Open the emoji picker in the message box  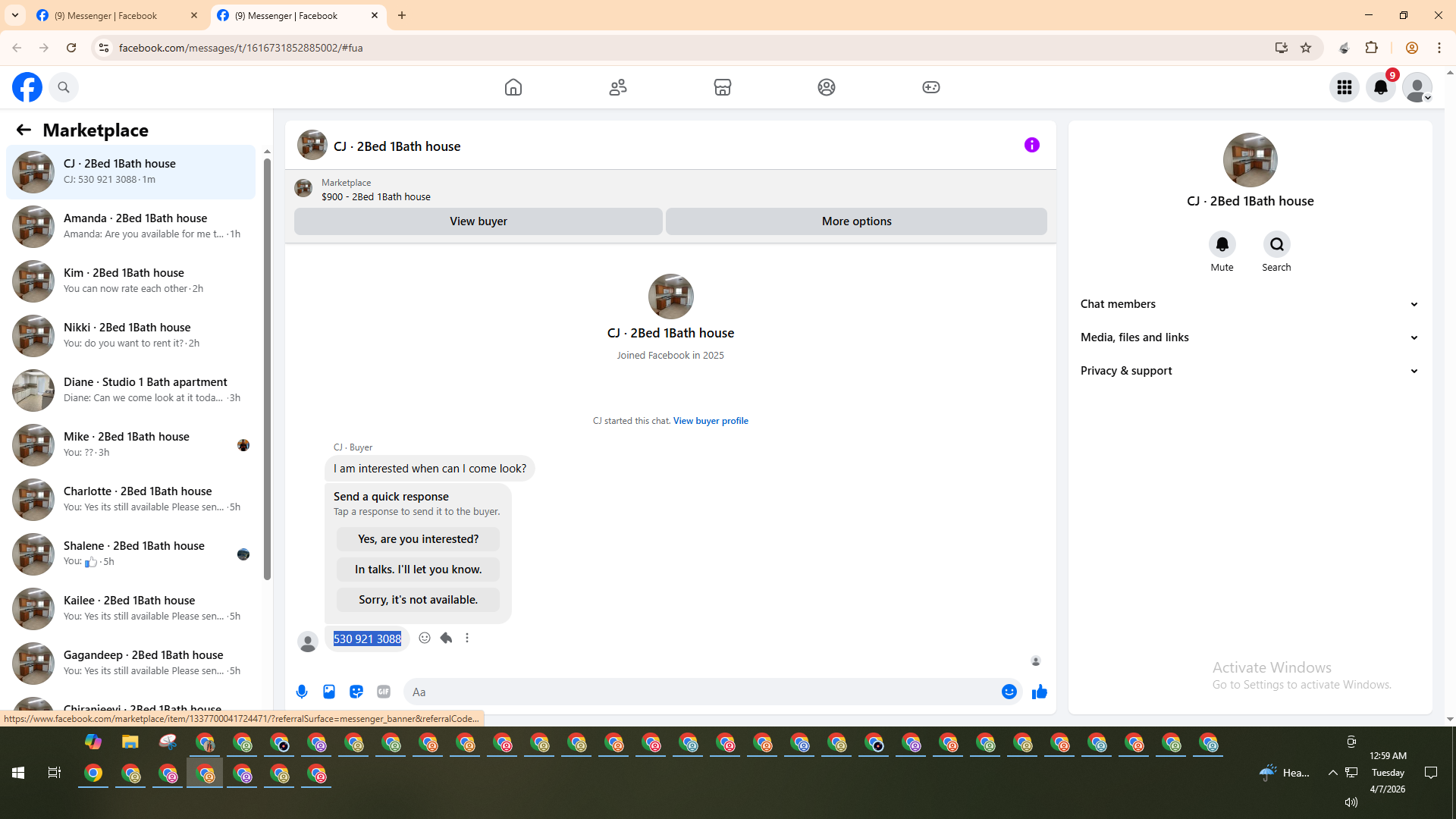pos(1009,692)
